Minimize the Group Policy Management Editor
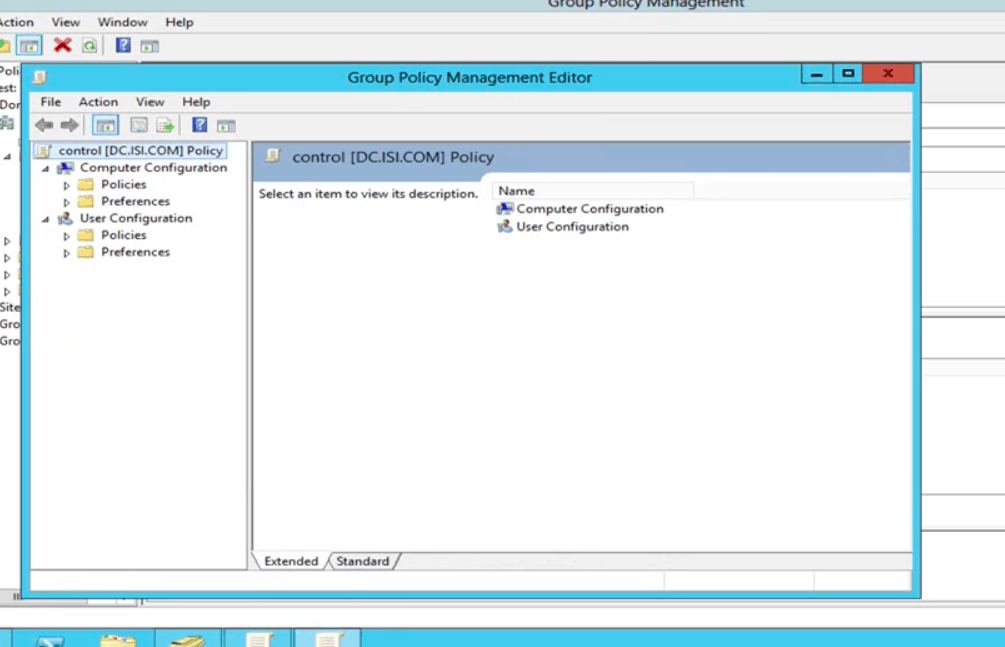Image resolution: width=1005 pixels, height=647 pixels. point(817,74)
